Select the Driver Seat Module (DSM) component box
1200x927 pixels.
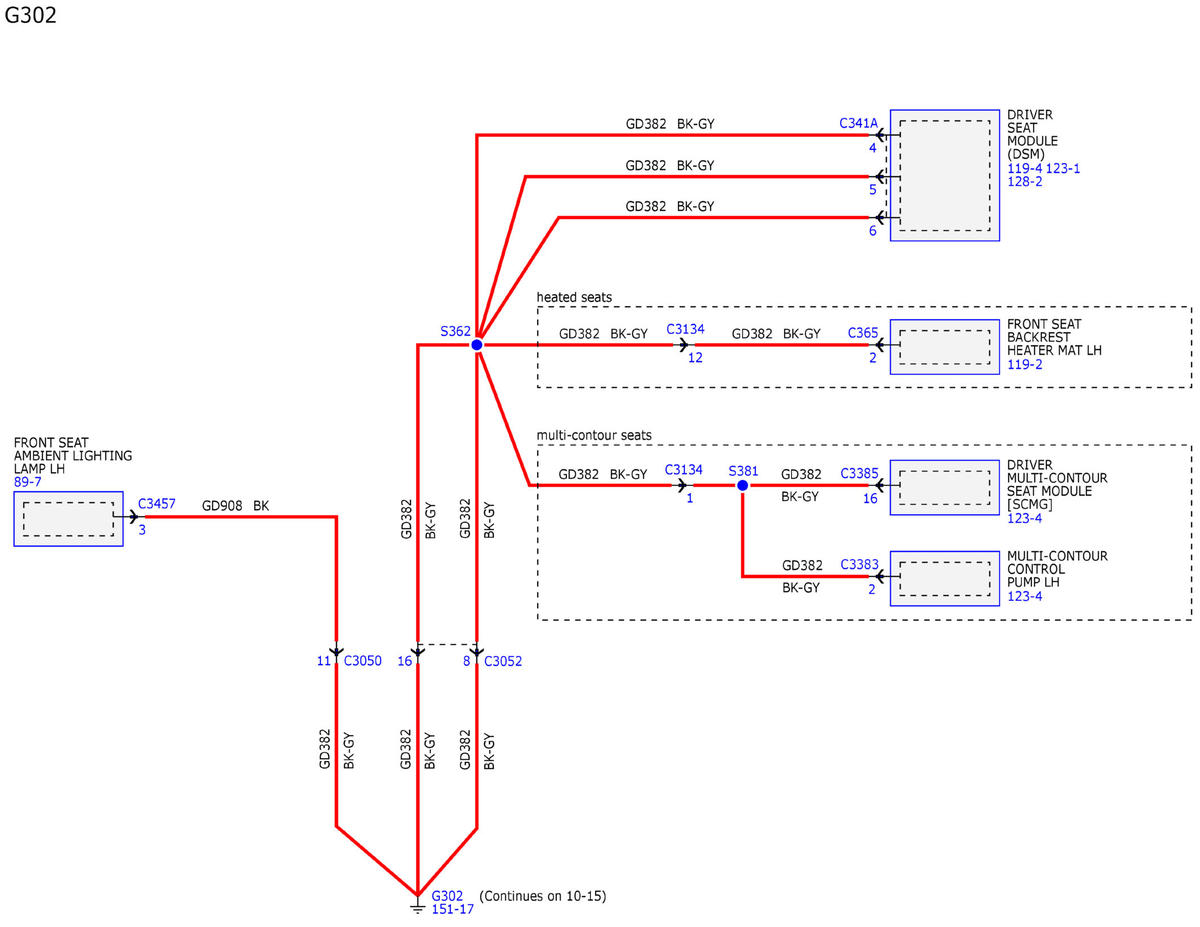point(945,175)
